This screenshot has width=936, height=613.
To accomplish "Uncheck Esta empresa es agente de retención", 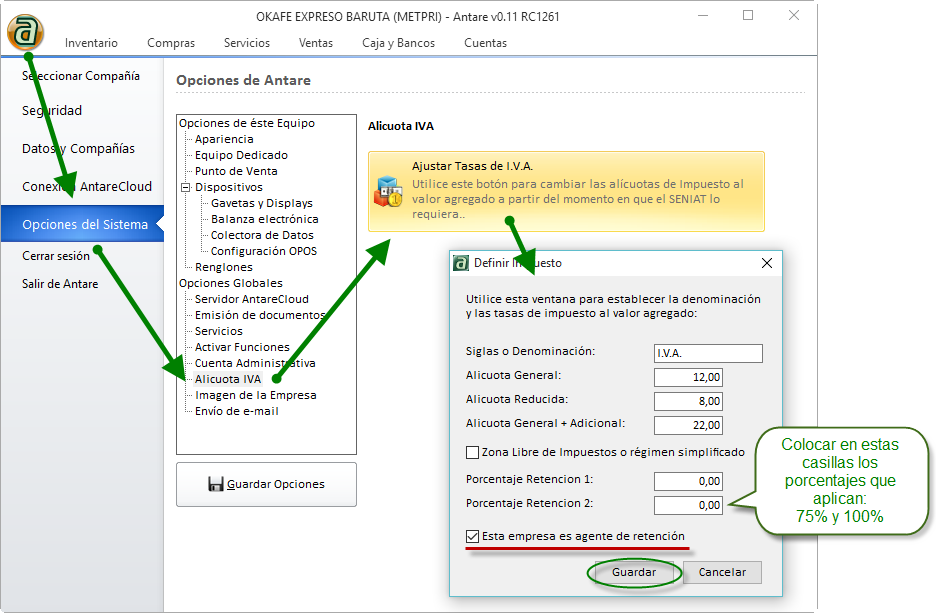I will tap(473, 536).
